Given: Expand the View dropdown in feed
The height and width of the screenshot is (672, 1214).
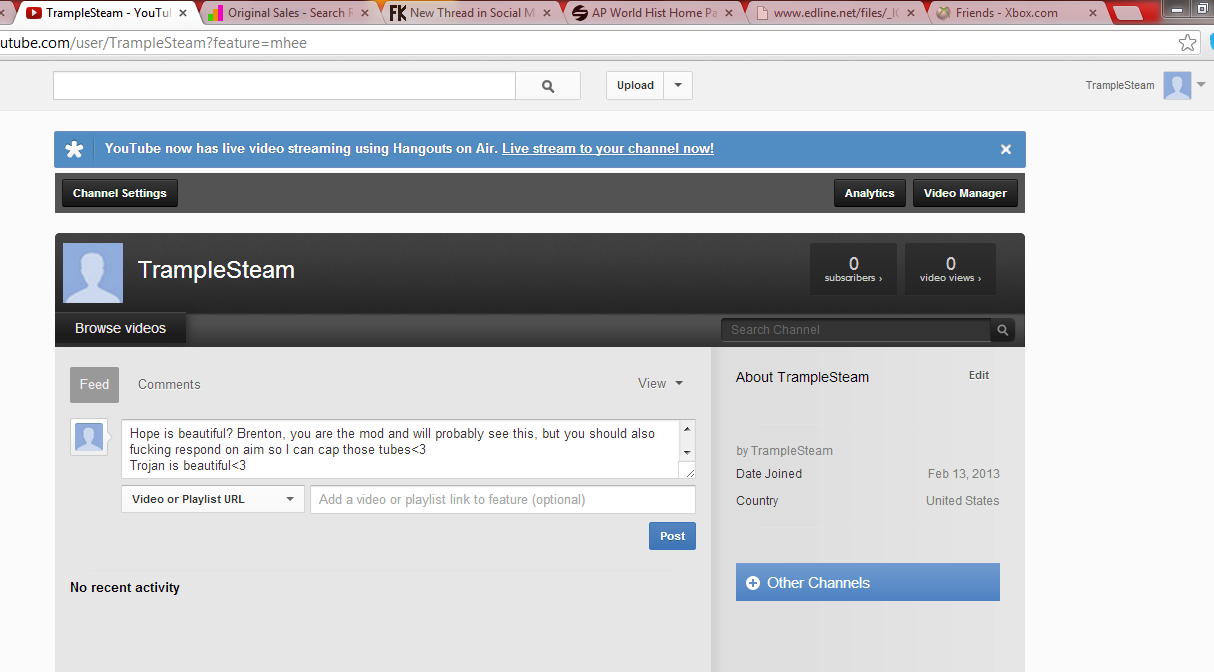Looking at the screenshot, I should [661, 383].
